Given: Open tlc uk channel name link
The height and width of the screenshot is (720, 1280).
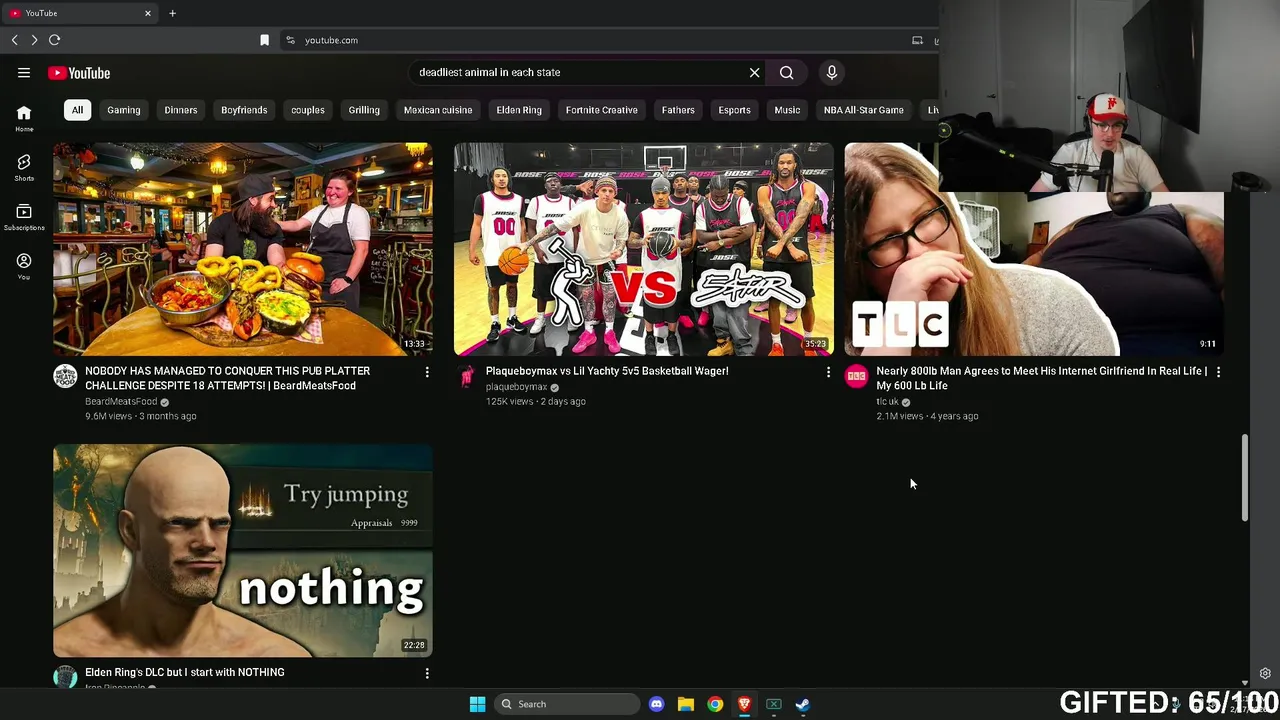Looking at the screenshot, I should 887,401.
